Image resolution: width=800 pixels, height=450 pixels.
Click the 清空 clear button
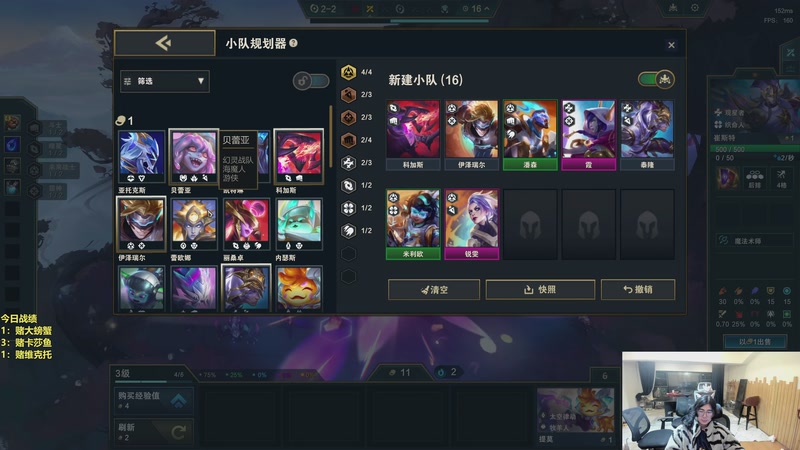434,289
